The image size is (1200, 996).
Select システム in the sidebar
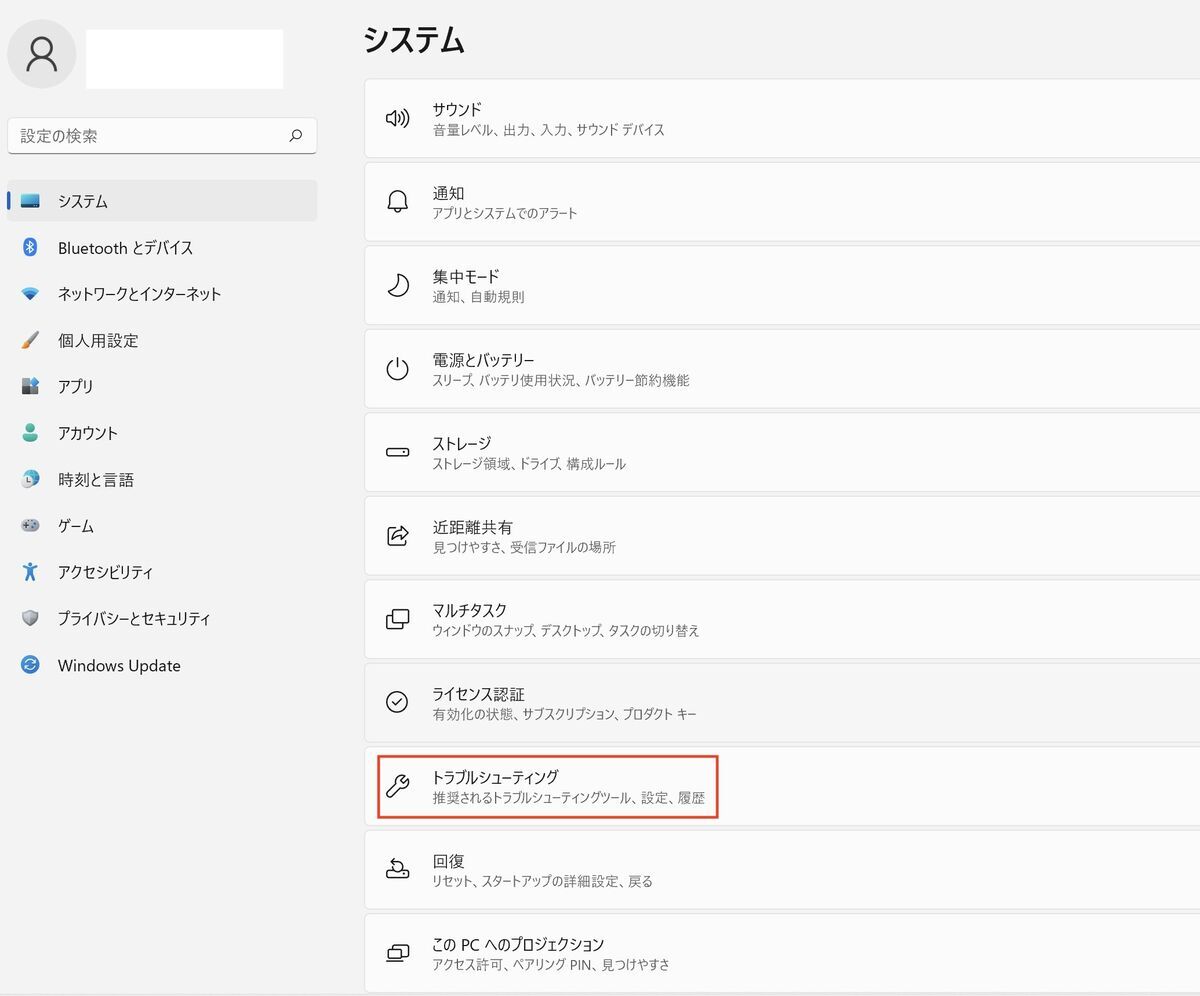click(162, 201)
